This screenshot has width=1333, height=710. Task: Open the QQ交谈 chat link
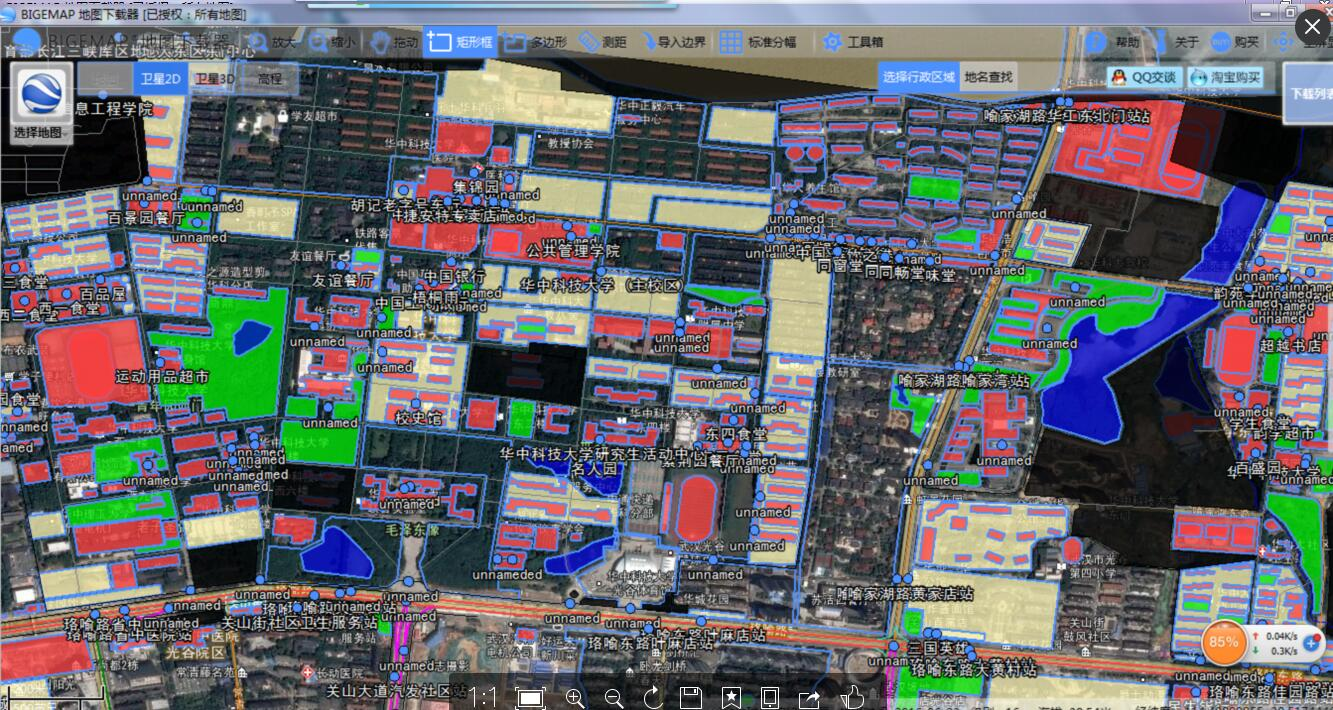pos(1145,77)
